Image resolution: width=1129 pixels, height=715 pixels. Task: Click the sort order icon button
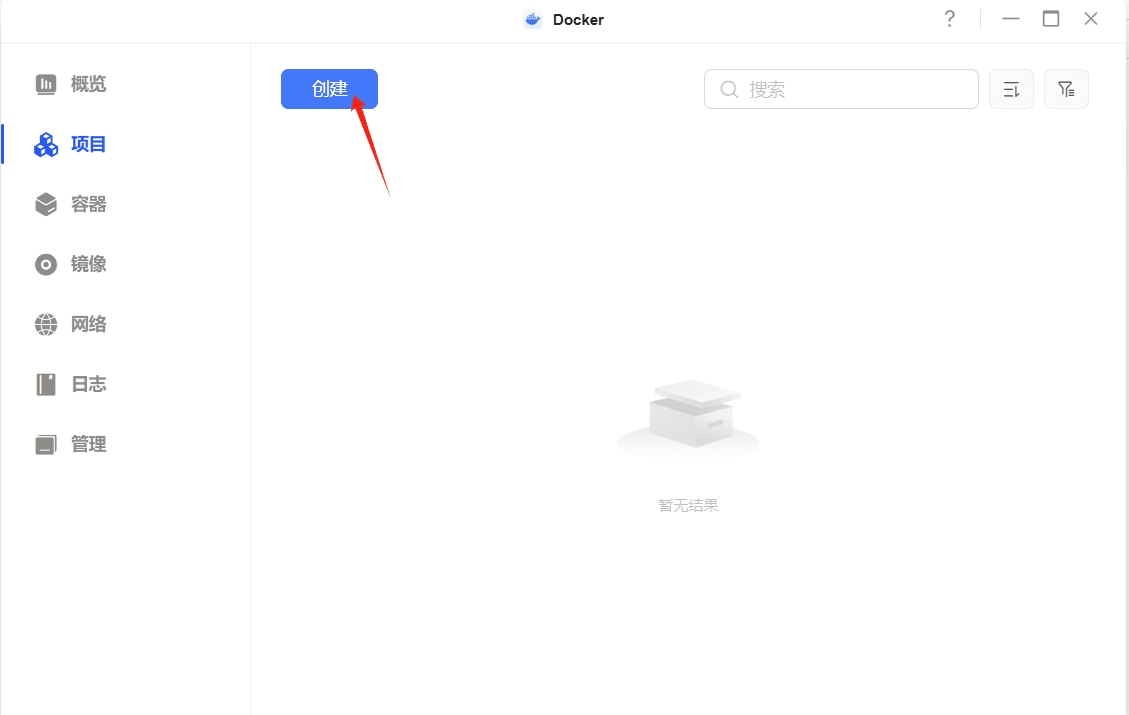(x=1011, y=89)
